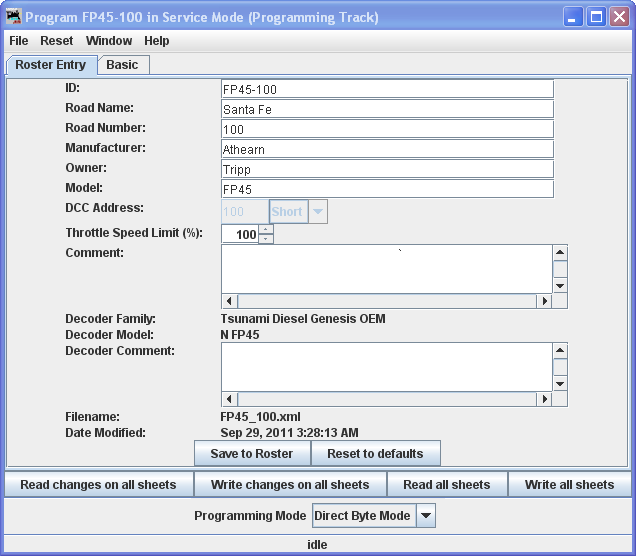Click the Road Name input field

(387, 109)
